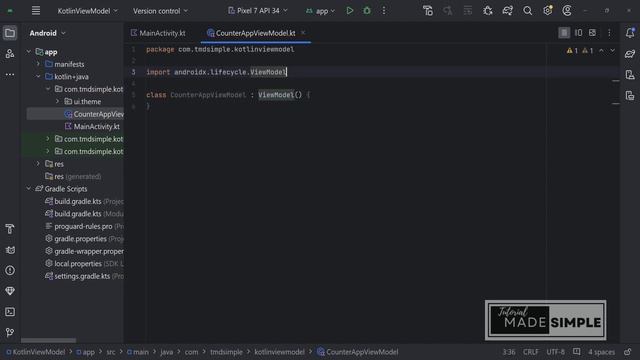The image size is (640, 360).
Task: Open the Project tool window
Action: (x=10, y=33)
